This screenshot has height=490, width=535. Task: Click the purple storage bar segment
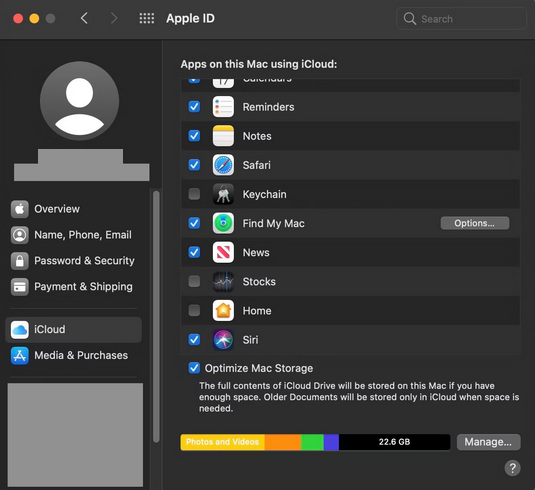[x=331, y=442]
